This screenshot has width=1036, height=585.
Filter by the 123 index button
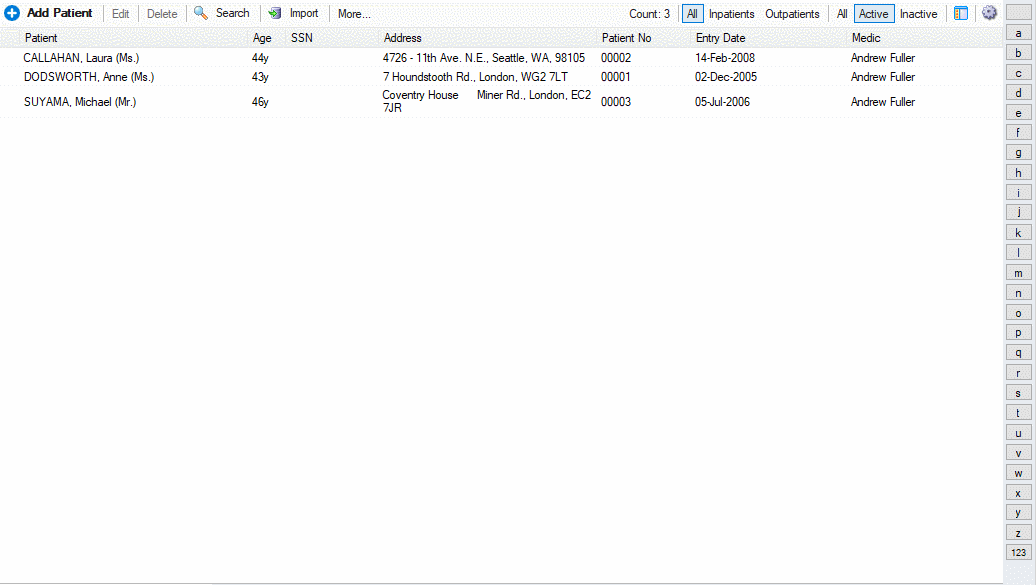tap(1018, 552)
